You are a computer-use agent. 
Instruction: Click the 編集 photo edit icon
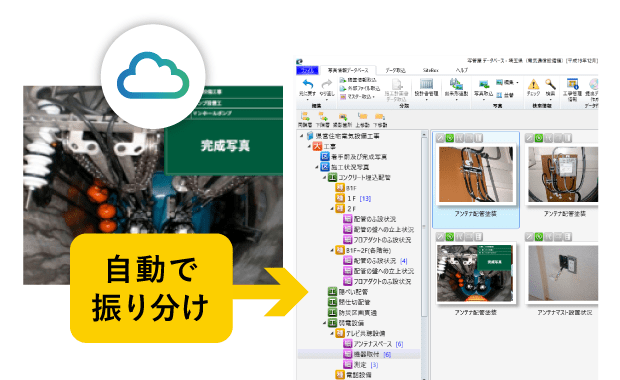pos(499,82)
